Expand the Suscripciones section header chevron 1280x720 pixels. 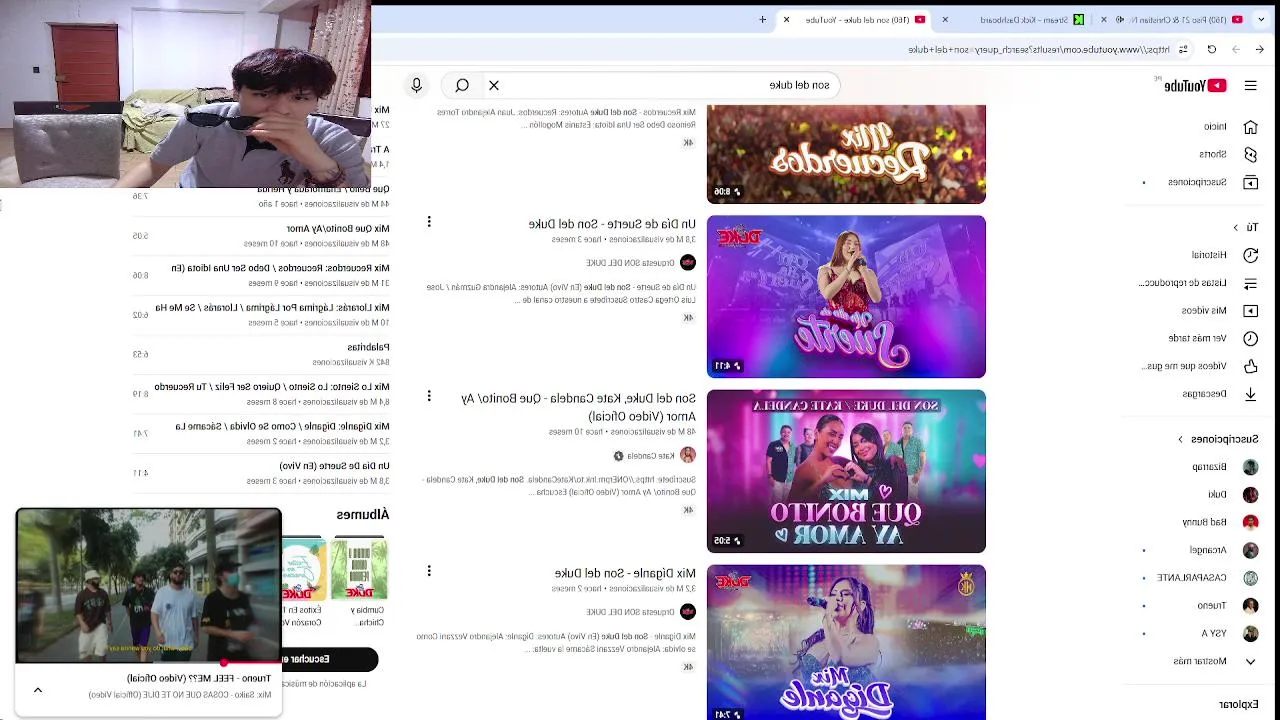coord(1180,439)
